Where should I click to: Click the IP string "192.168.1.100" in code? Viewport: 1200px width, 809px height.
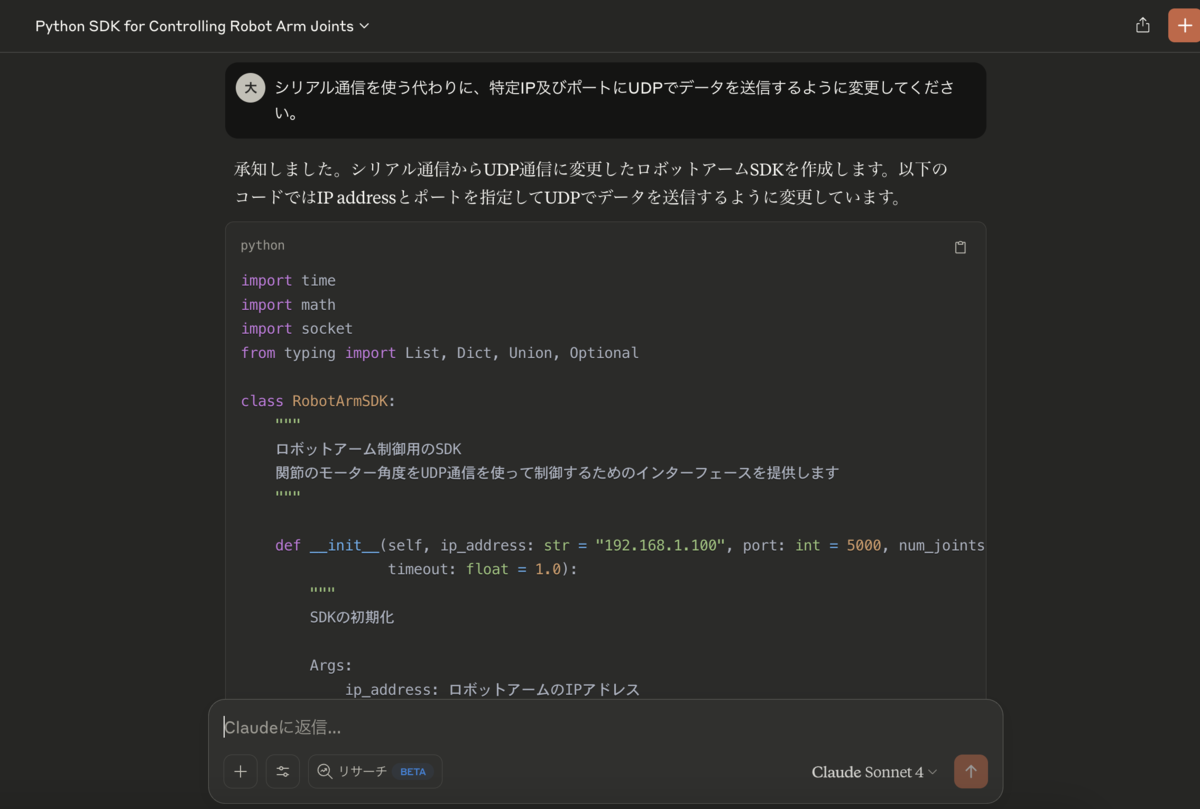pyautogui.click(x=660, y=545)
